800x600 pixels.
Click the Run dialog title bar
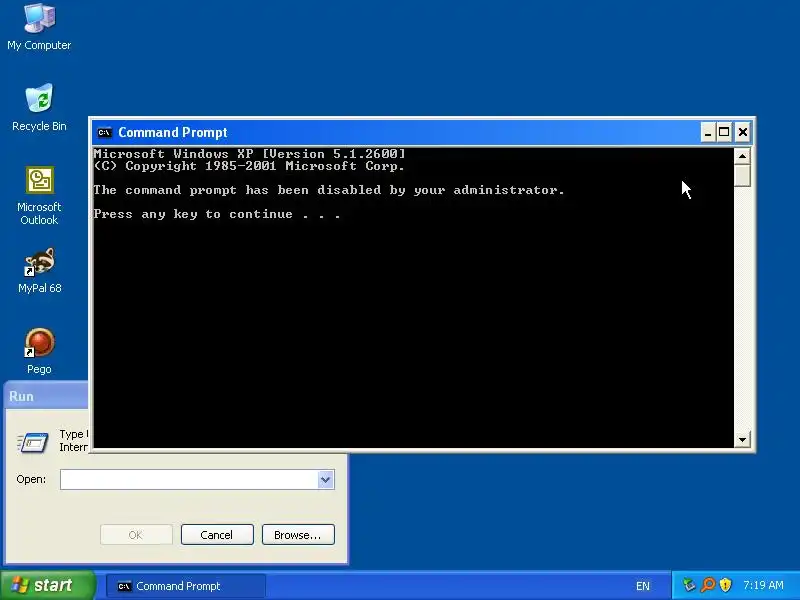pos(46,396)
